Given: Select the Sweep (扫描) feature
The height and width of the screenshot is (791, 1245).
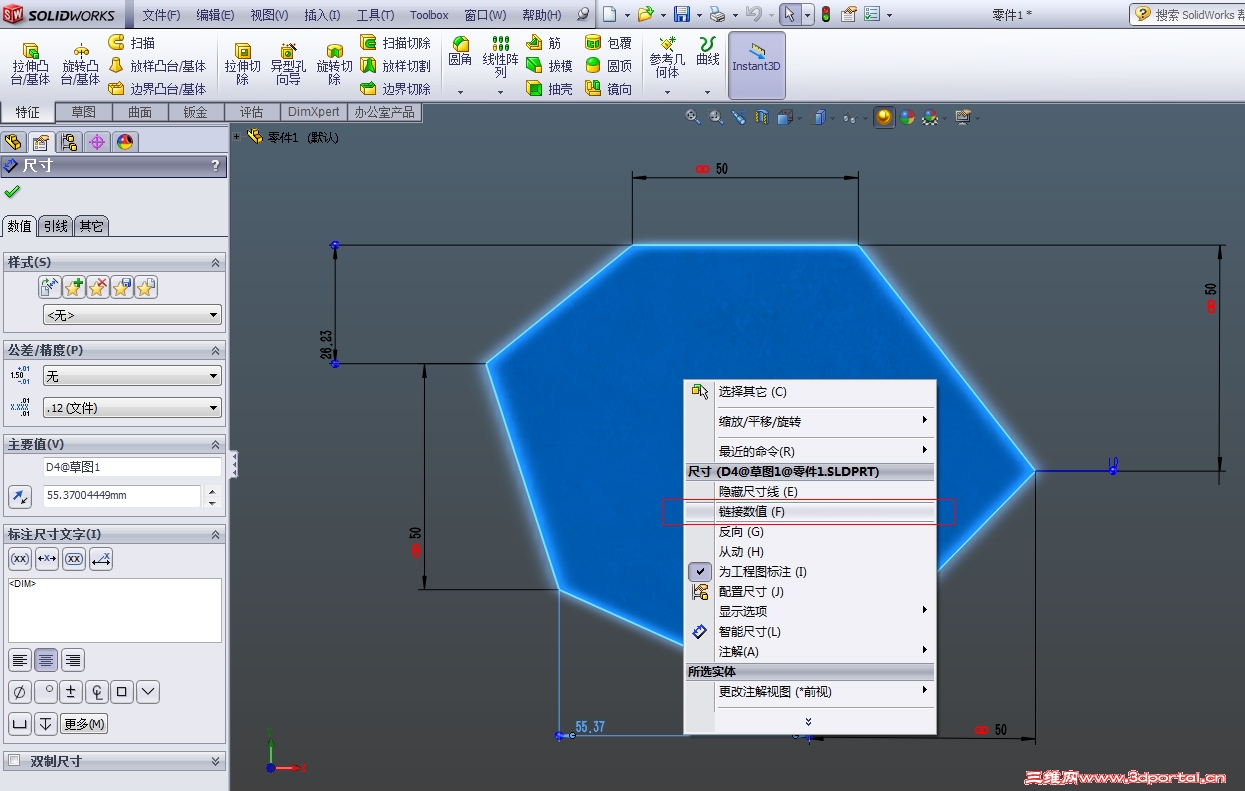Looking at the screenshot, I should [x=131, y=43].
